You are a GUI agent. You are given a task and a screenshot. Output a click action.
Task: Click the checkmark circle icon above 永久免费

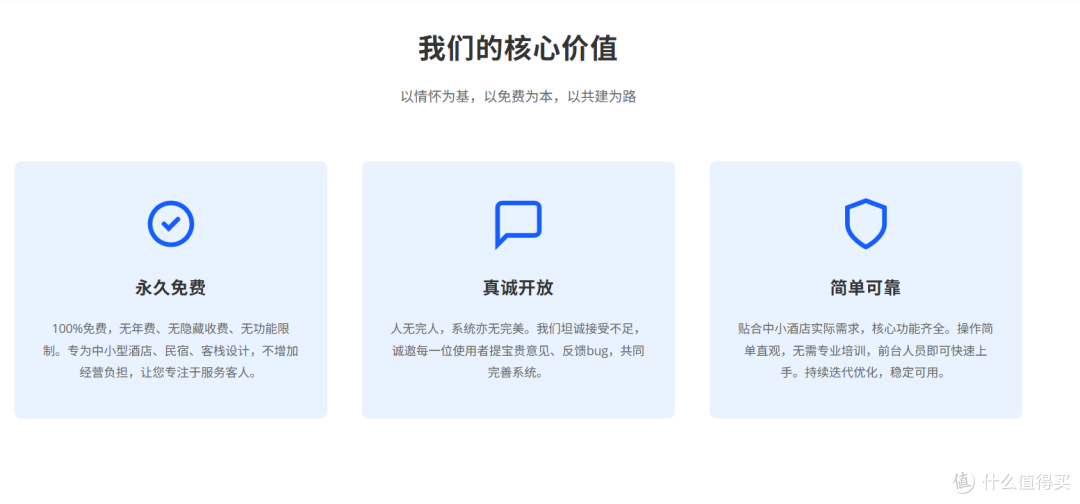[x=171, y=223]
